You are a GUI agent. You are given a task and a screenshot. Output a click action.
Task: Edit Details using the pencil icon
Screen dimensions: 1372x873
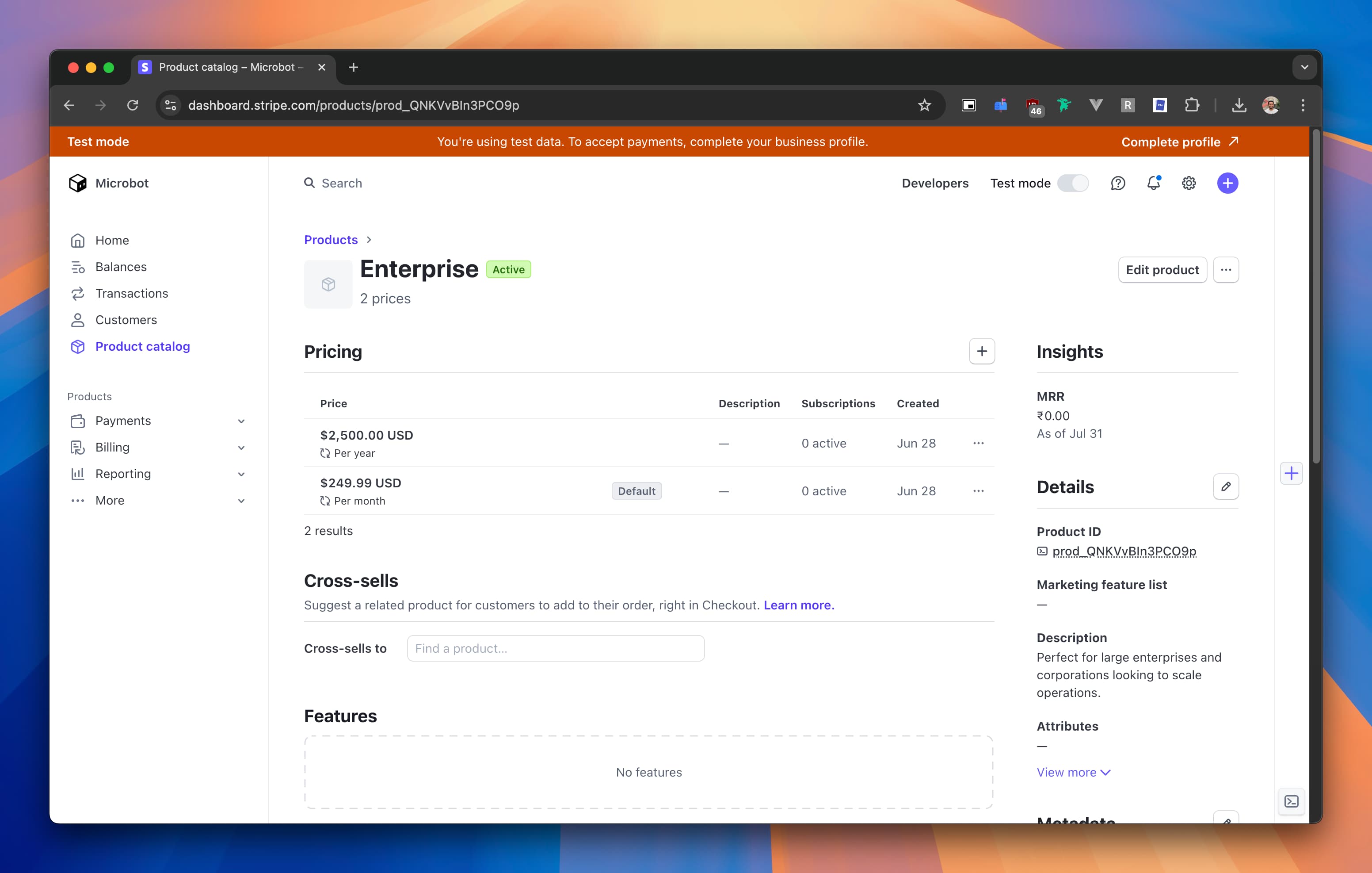coord(1227,486)
